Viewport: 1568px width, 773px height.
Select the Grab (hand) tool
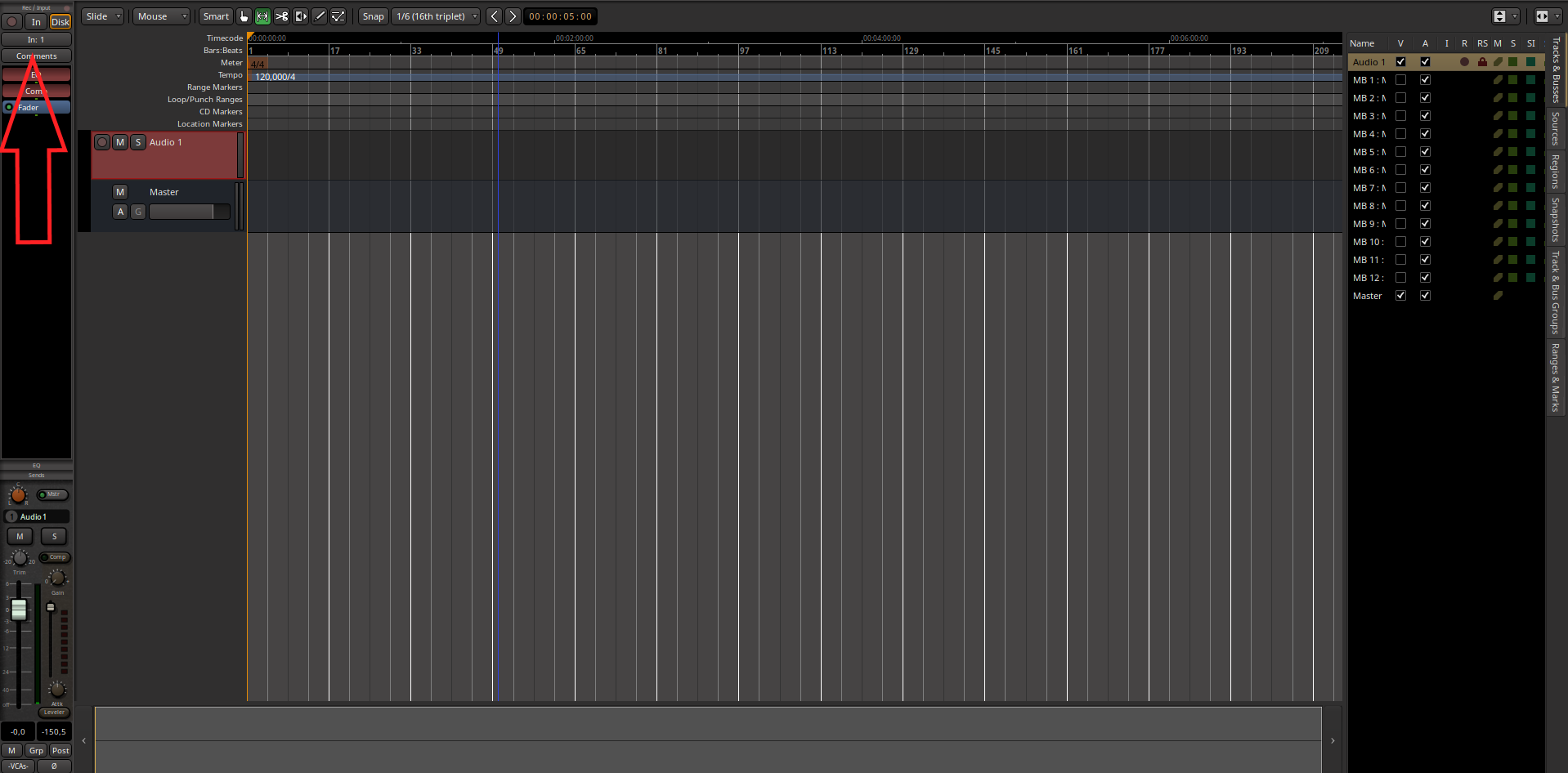tap(244, 16)
